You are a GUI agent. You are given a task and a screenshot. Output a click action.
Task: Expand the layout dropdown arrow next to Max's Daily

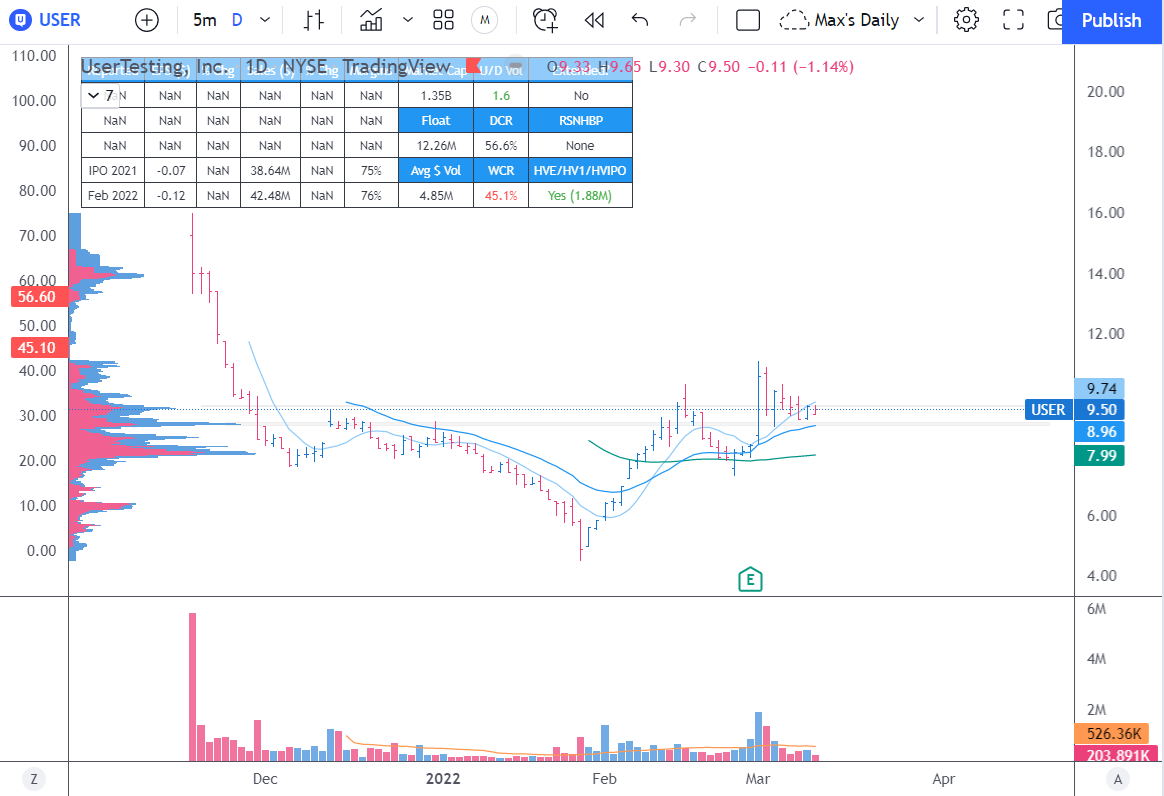click(919, 20)
